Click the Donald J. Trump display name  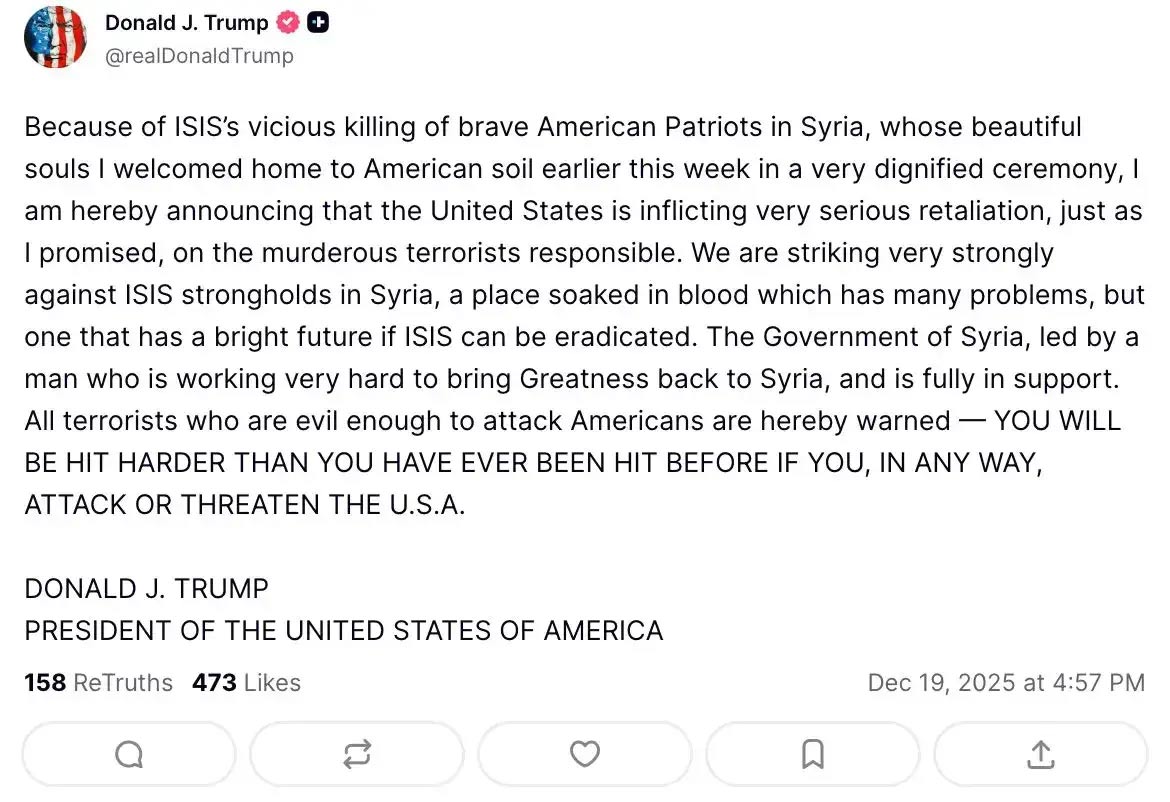(186, 23)
